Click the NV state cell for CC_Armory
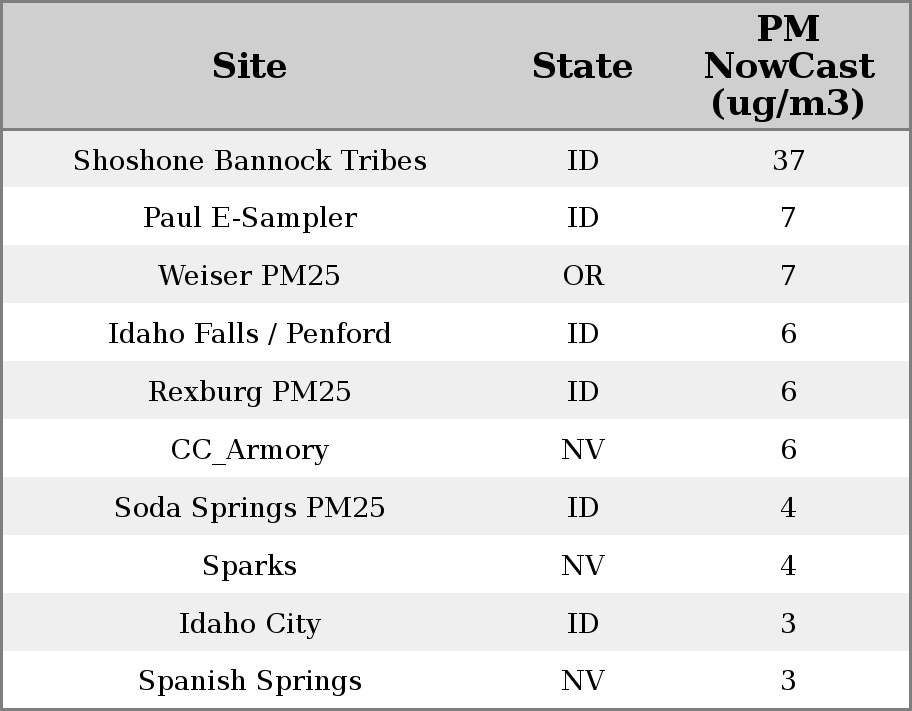Screen dimensions: 912x711 point(583,450)
